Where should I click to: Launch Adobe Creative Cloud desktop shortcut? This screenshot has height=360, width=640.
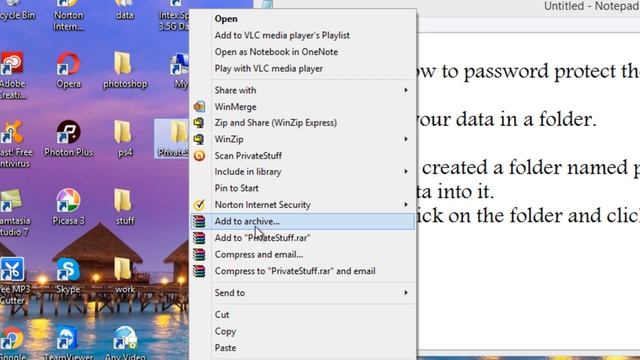click(12, 75)
